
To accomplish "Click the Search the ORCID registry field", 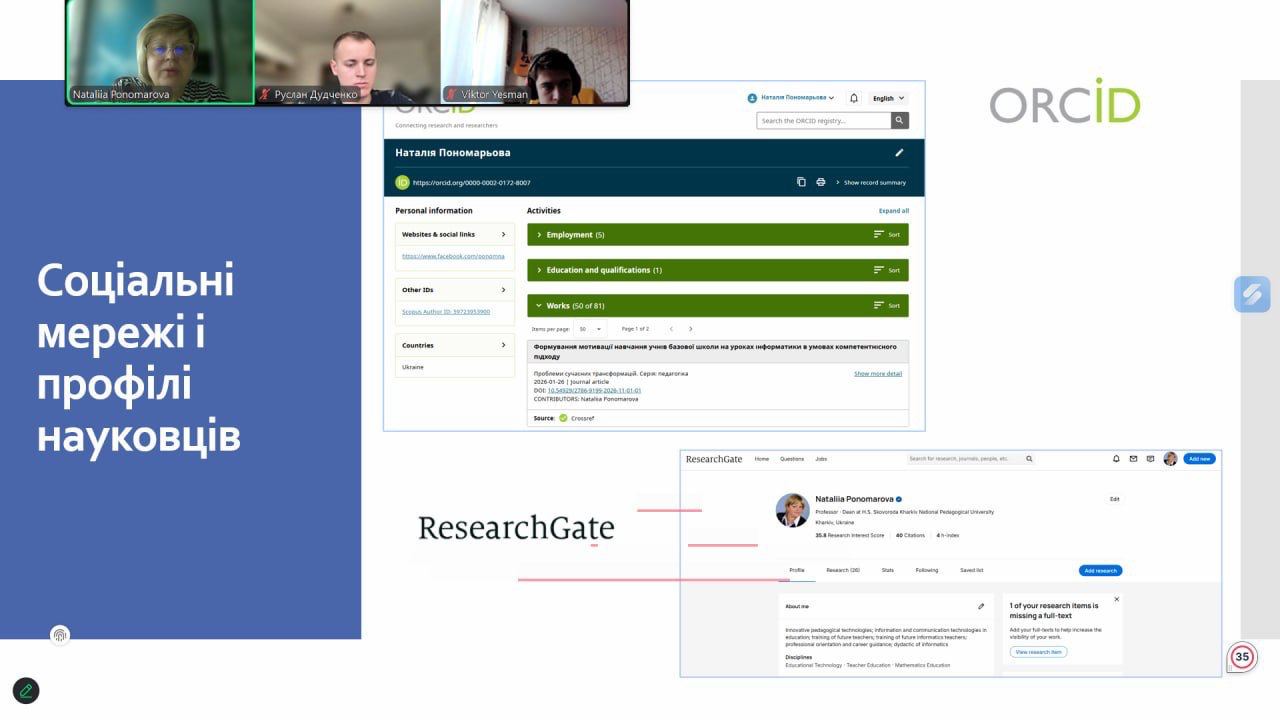I will coord(823,121).
